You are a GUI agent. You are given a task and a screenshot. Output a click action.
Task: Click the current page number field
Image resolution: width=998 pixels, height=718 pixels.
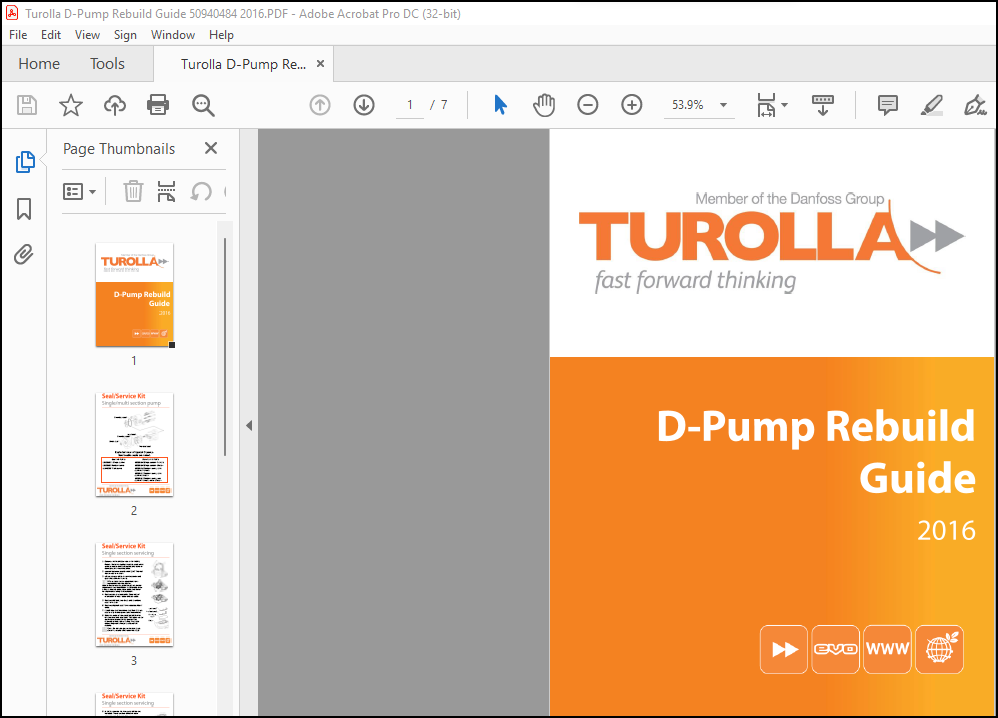tap(410, 105)
